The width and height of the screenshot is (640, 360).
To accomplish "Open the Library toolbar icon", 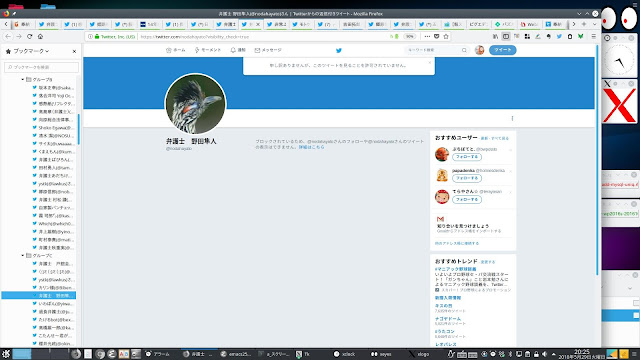I will click(495, 36).
